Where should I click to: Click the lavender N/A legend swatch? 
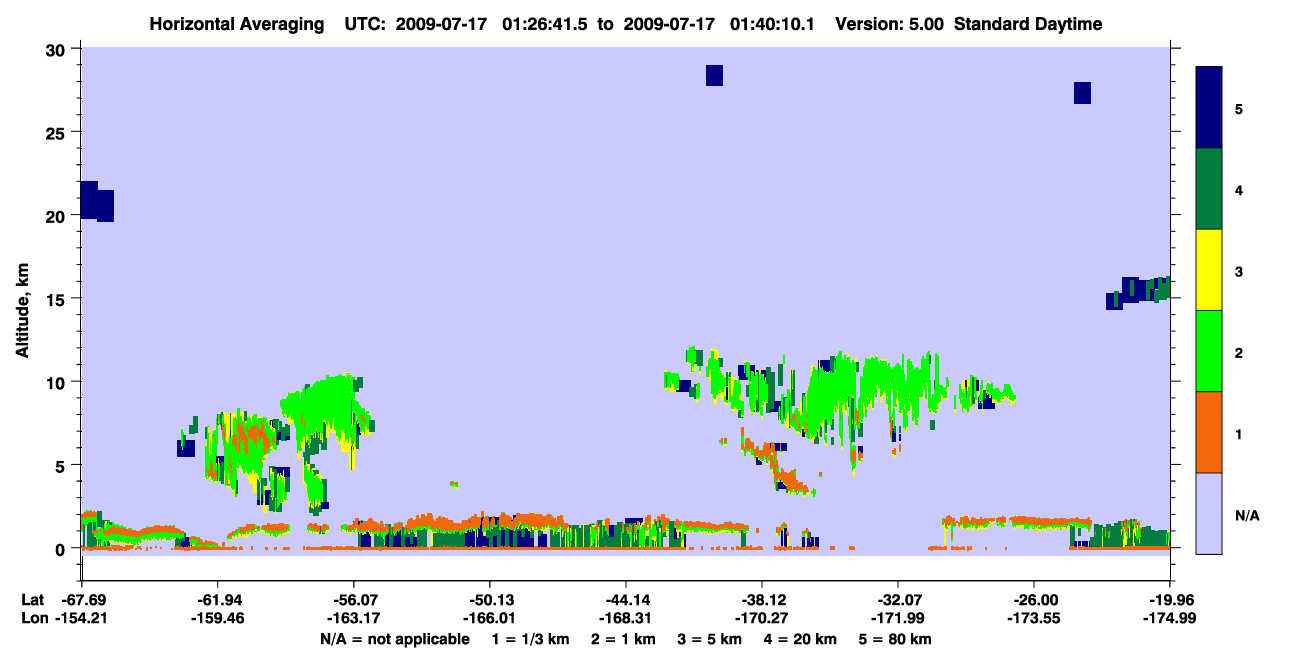[x=1209, y=513]
